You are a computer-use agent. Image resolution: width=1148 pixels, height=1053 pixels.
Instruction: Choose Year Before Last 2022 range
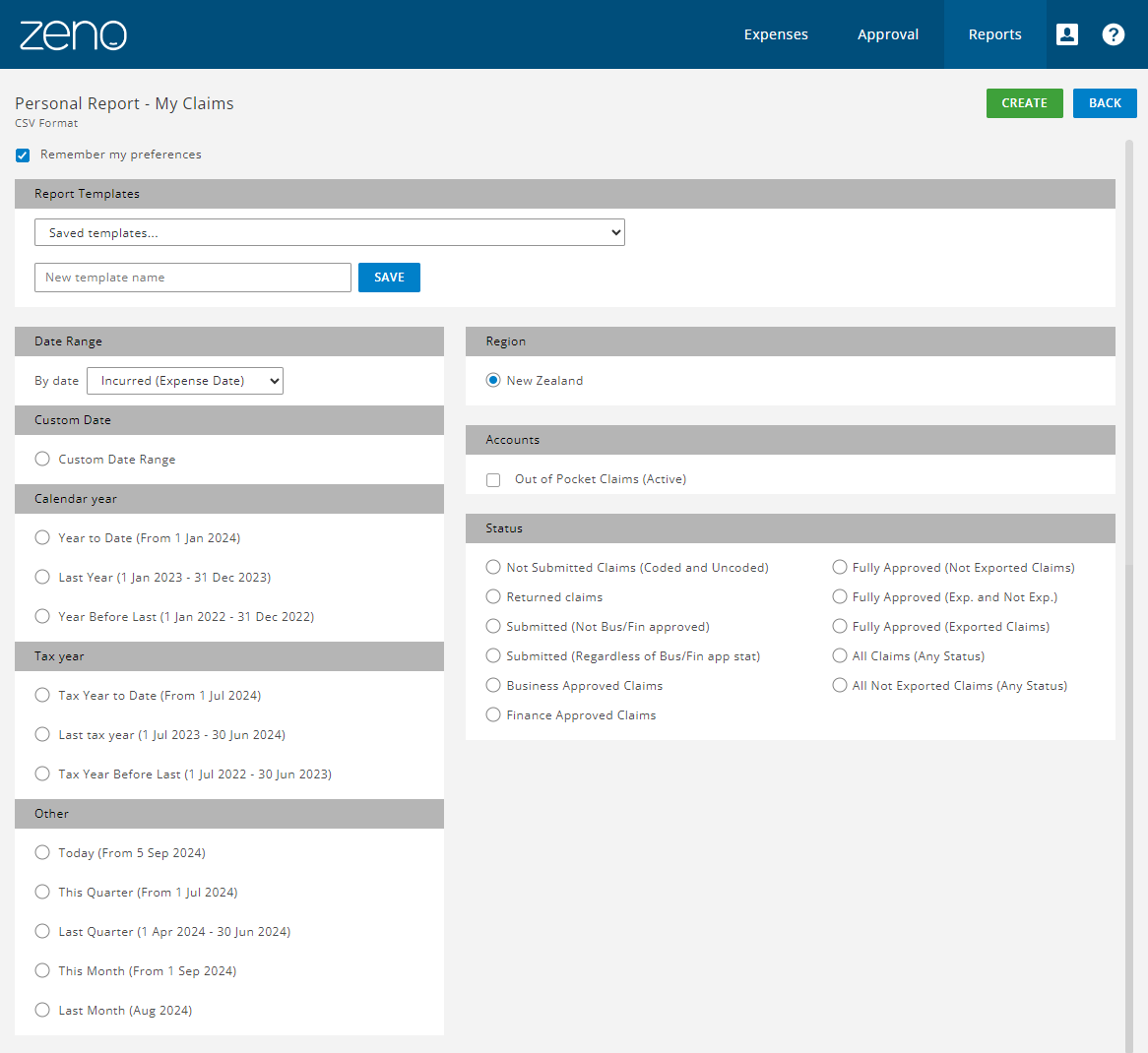(x=42, y=616)
